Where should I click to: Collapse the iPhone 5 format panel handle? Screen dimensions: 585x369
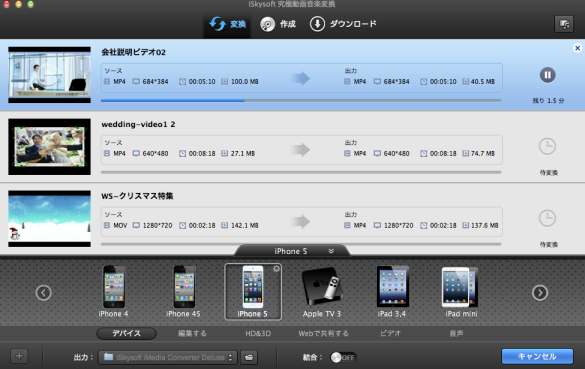(x=292, y=251)
